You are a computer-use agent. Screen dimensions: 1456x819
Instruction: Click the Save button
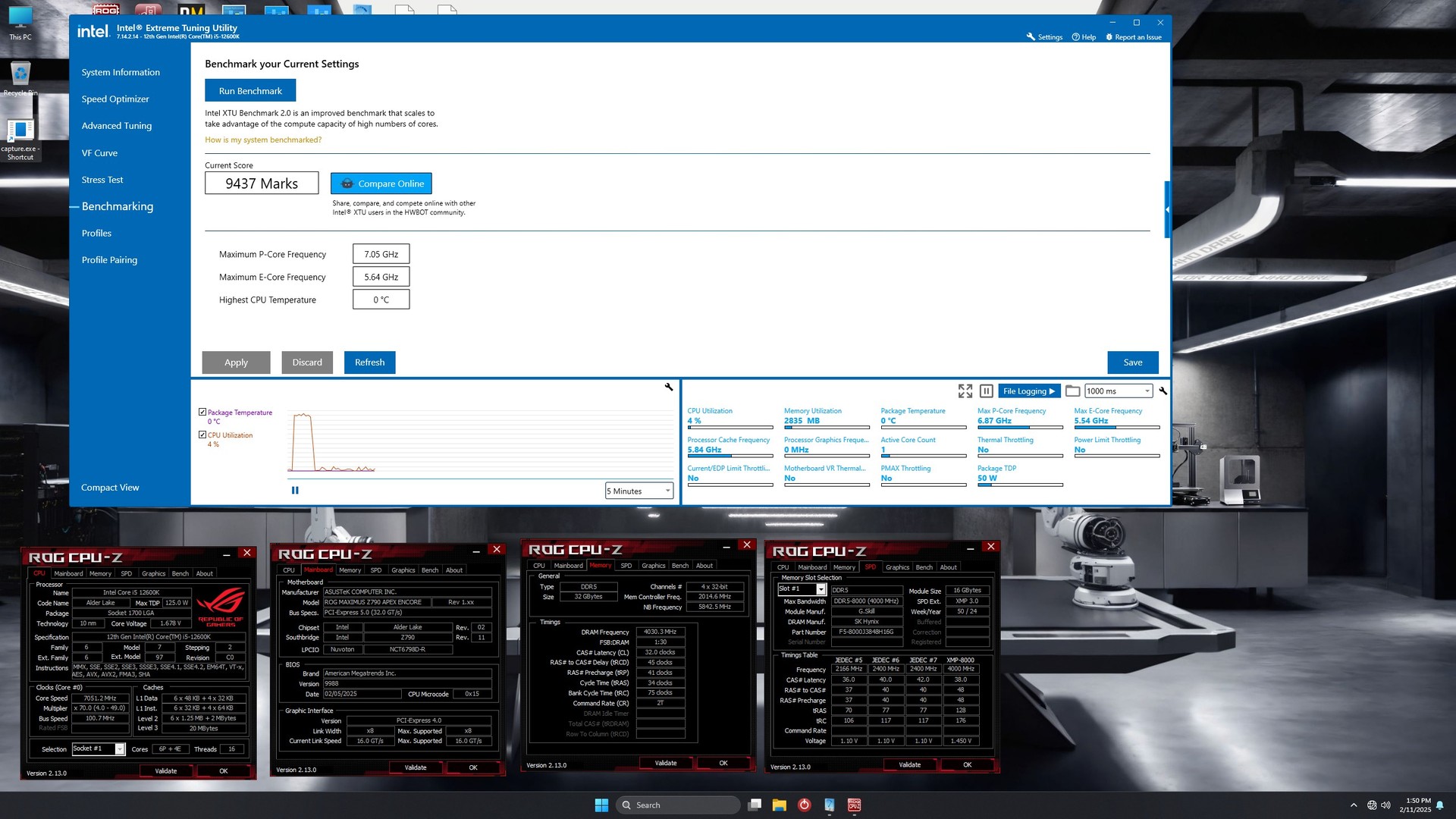pos(1132,362)
